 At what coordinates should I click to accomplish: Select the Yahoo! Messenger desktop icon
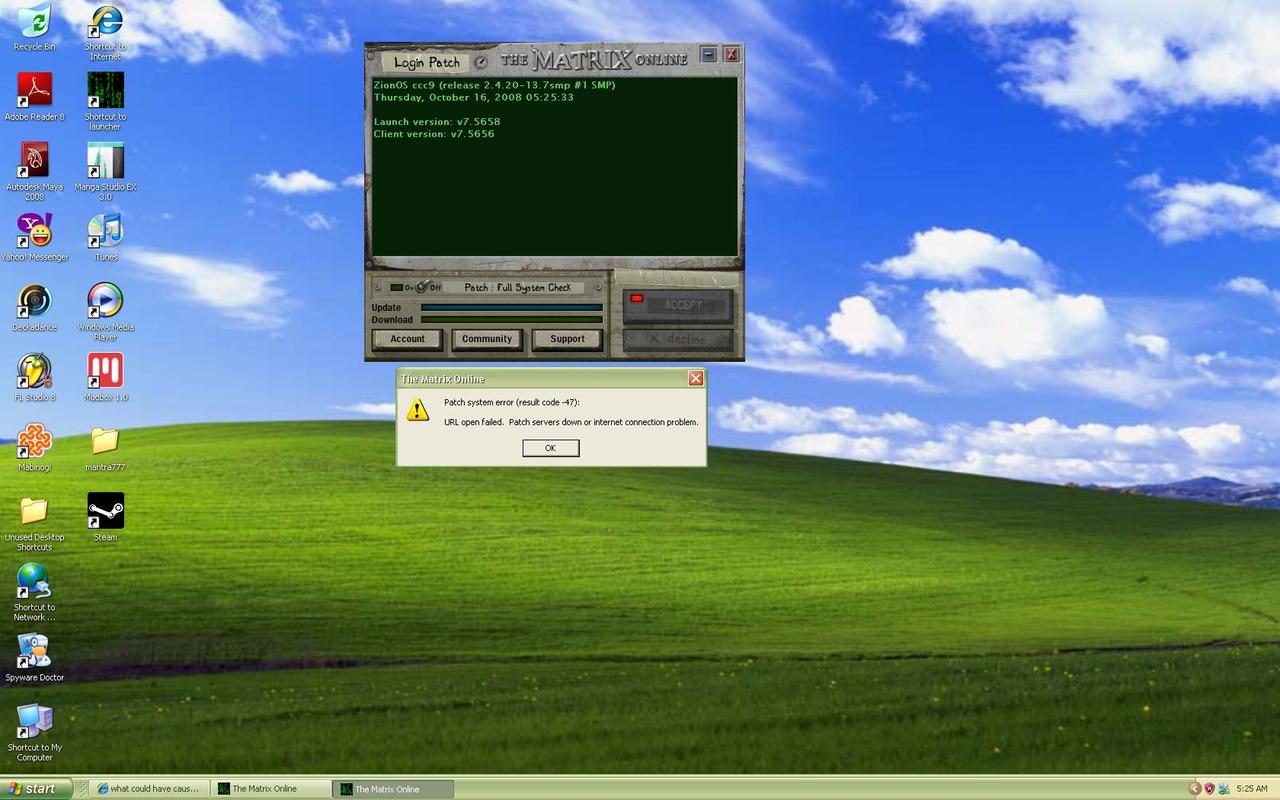(x=34, y=237)
